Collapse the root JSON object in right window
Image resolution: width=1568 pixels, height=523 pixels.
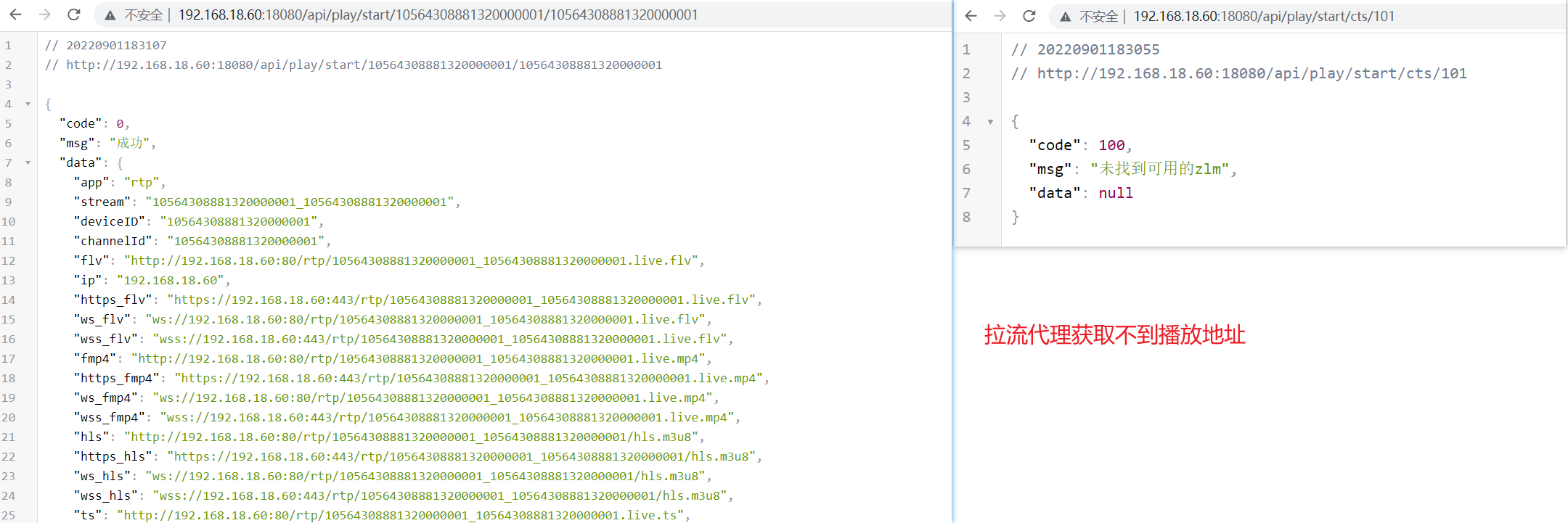coord(990,121)
